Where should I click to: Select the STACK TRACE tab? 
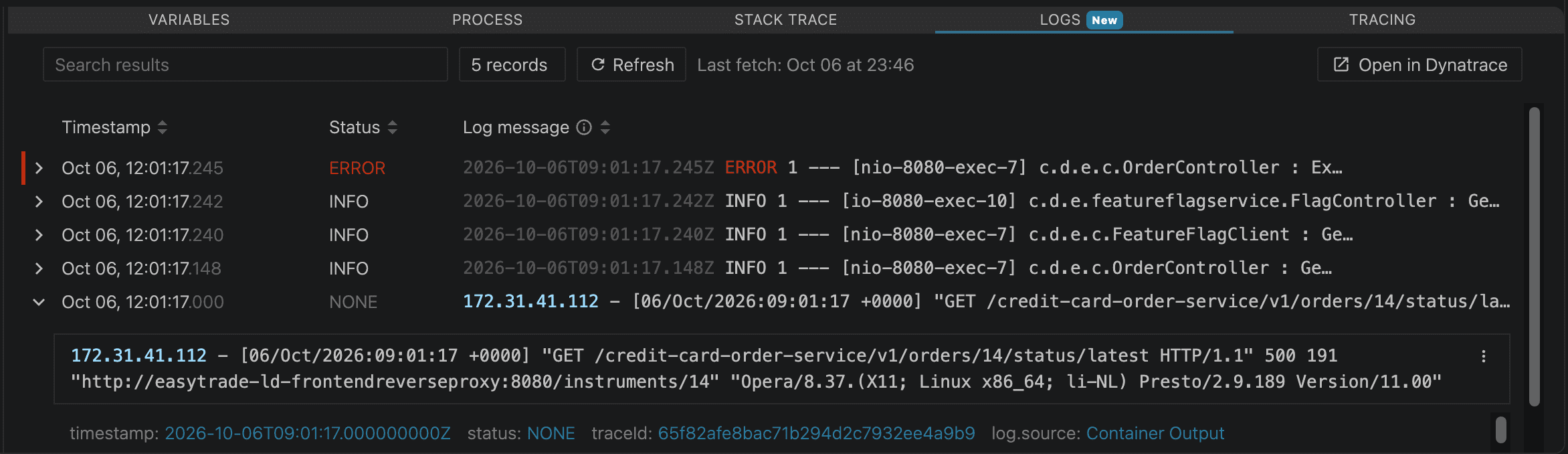pyautogui.click(x=785, y=20)
